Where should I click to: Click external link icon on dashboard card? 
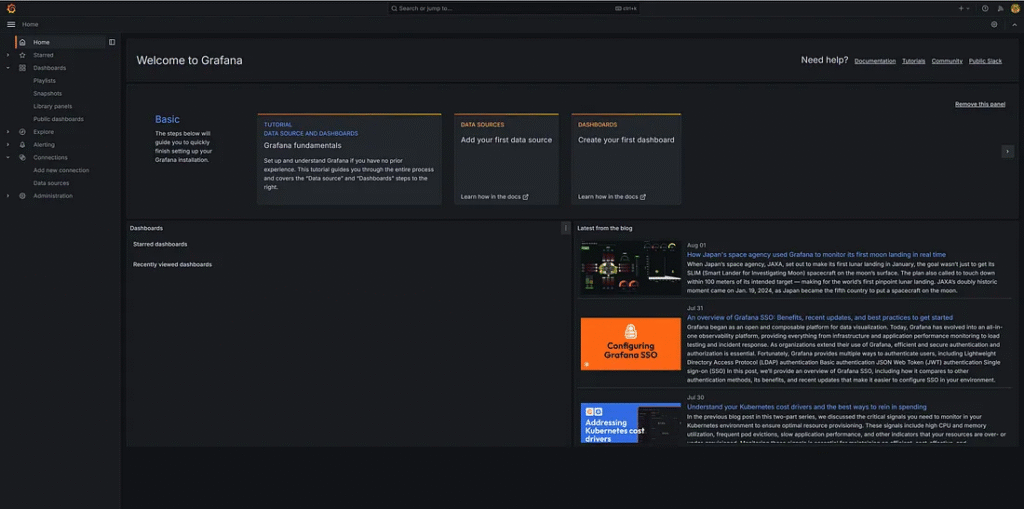click(x=643, y=197)
